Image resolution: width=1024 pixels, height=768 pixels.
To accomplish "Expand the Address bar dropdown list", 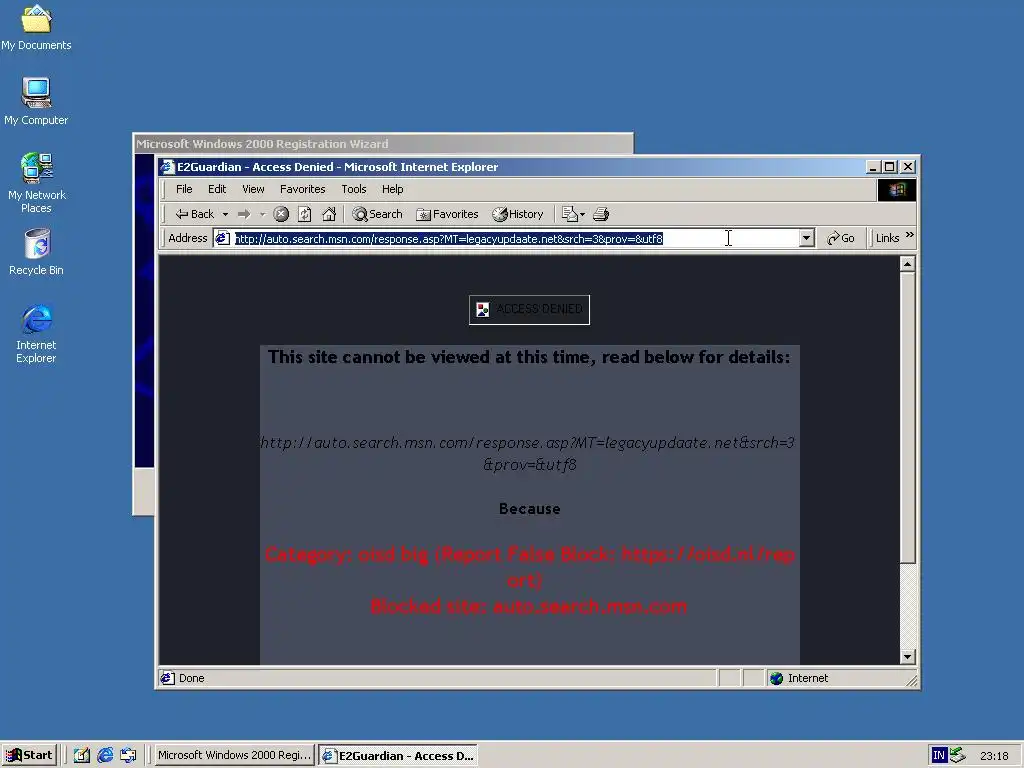I will point(807,238).
